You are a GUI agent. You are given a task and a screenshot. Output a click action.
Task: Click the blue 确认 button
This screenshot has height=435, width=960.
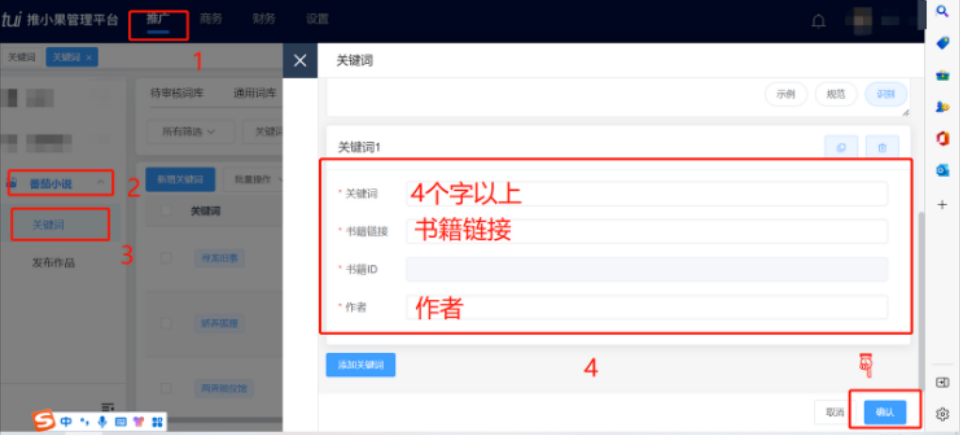885,412
